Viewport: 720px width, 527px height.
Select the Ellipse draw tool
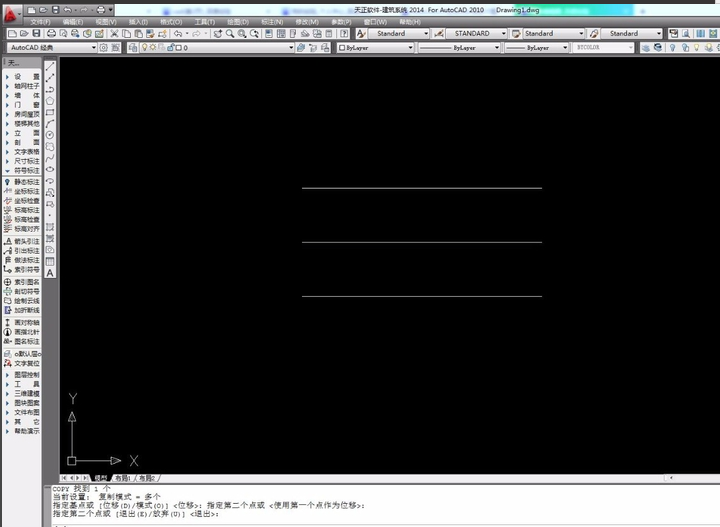pyautogui.click(x=50, y=169)
